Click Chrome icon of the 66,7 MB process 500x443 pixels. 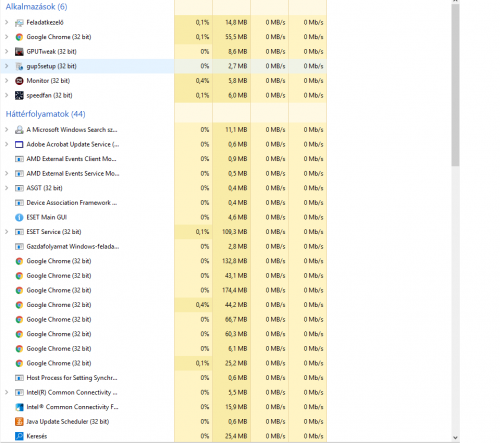coord(19,320)
